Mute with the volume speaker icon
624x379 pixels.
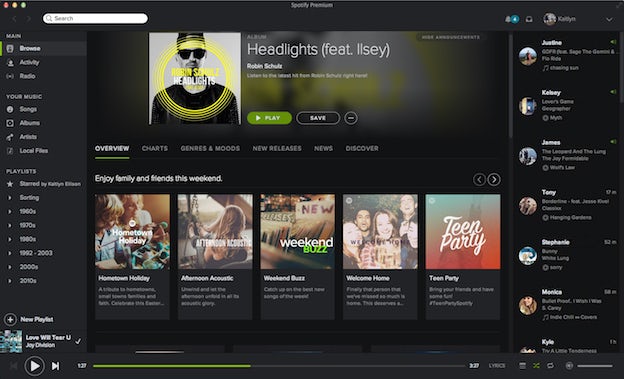point(569,365)
